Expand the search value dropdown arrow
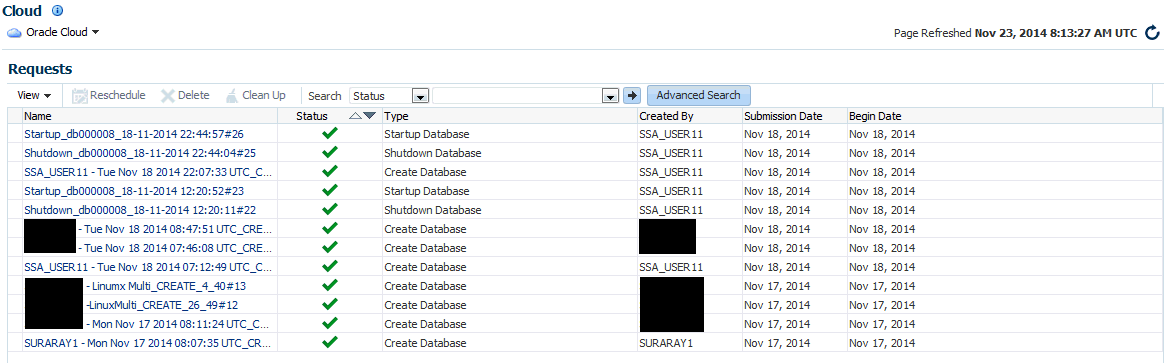This screenshot has height=363, width=1169. 611,96
